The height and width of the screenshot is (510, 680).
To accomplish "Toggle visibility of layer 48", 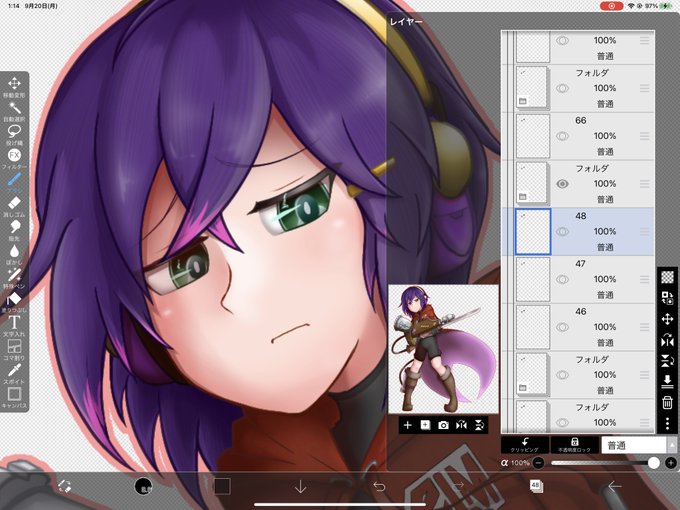I will point(562,232).
